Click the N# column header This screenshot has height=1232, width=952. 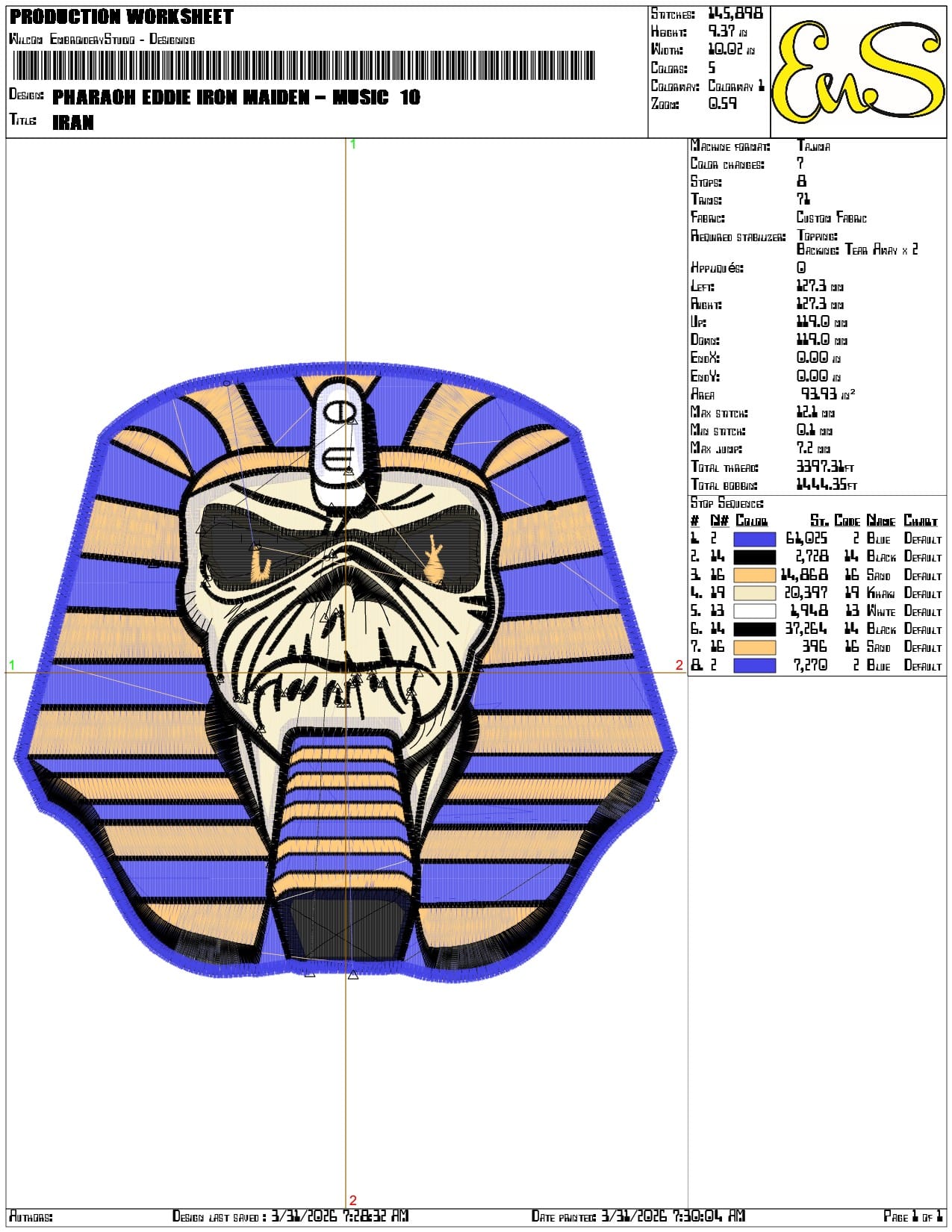(x=719, y=521)
